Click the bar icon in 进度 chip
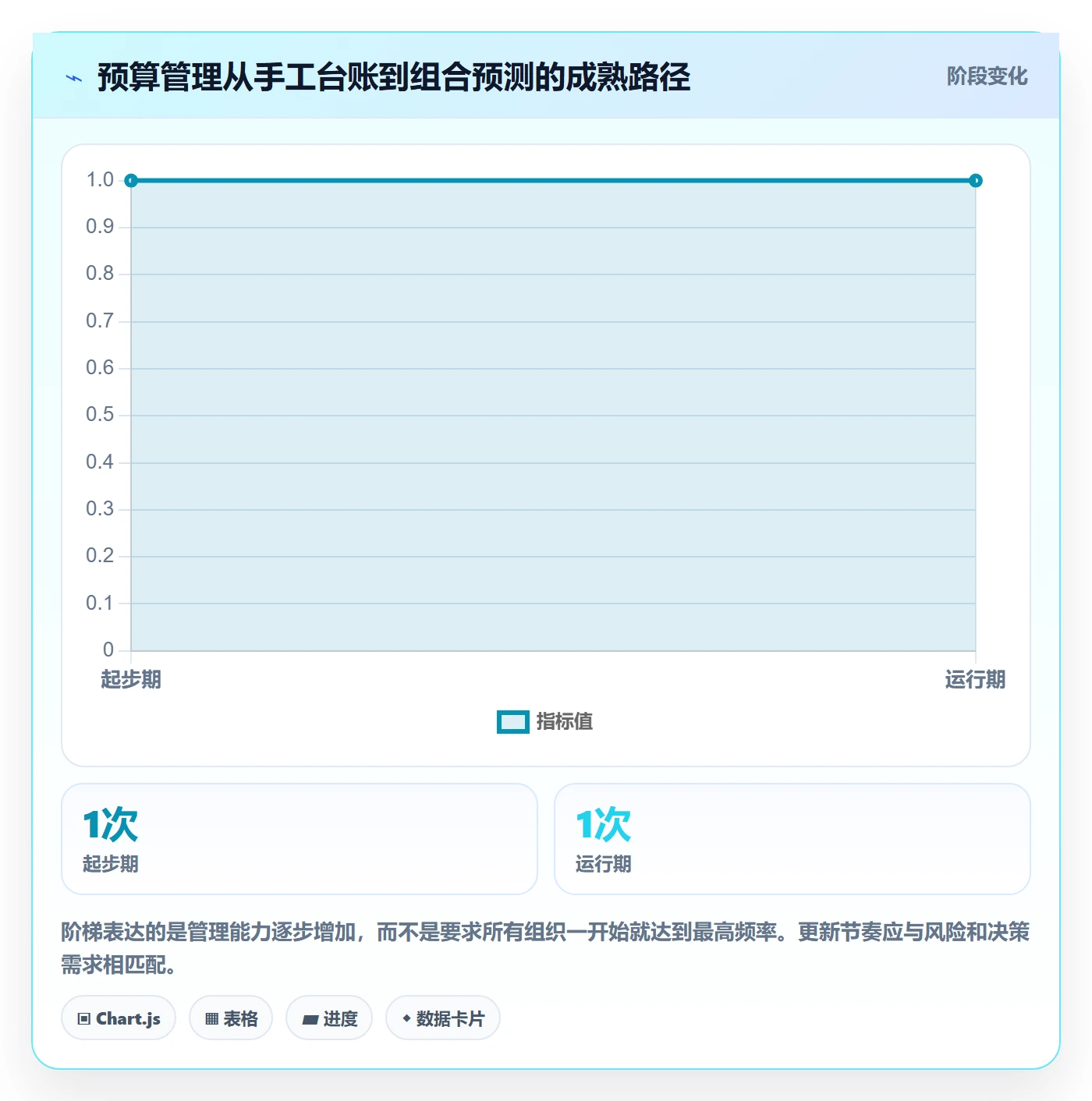Screen dimensions: 1092x1101 310,1019
